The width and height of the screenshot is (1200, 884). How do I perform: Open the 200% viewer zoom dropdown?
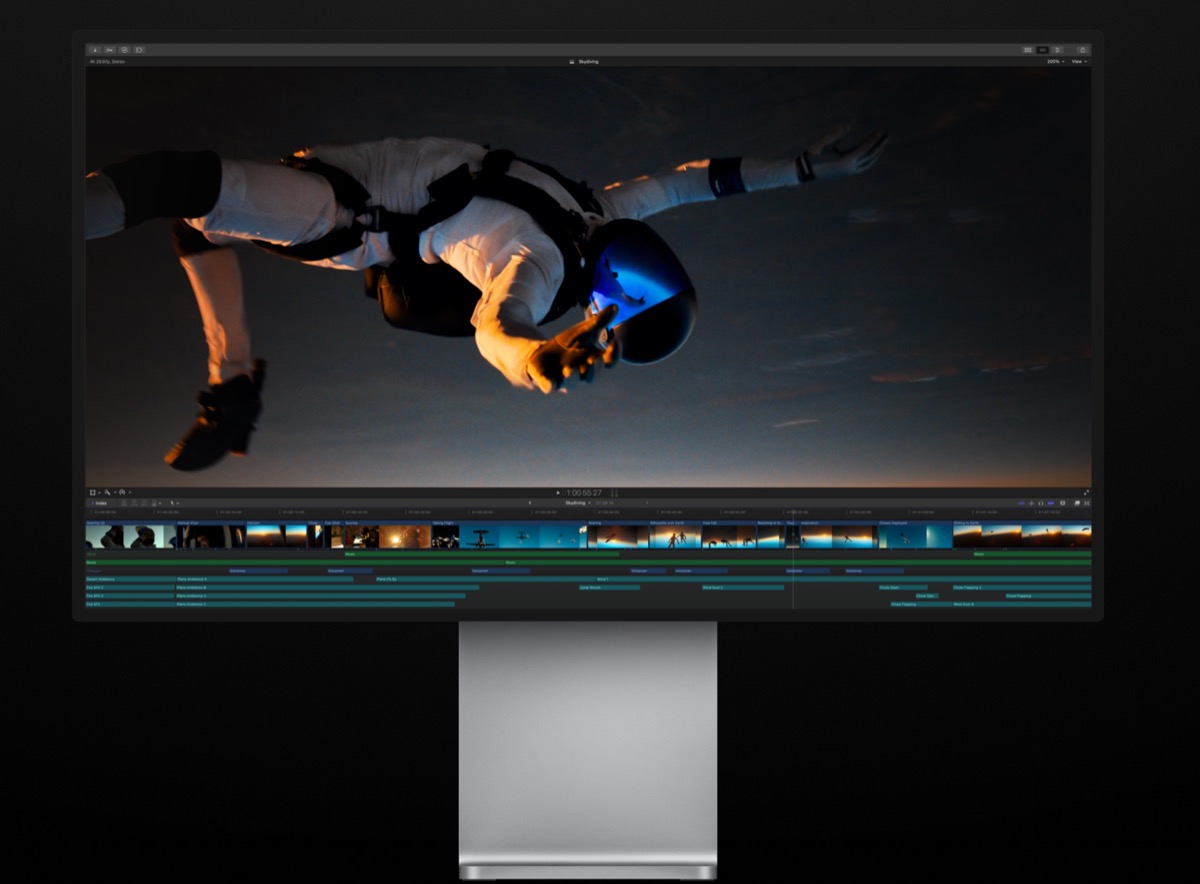point(1054,62)
